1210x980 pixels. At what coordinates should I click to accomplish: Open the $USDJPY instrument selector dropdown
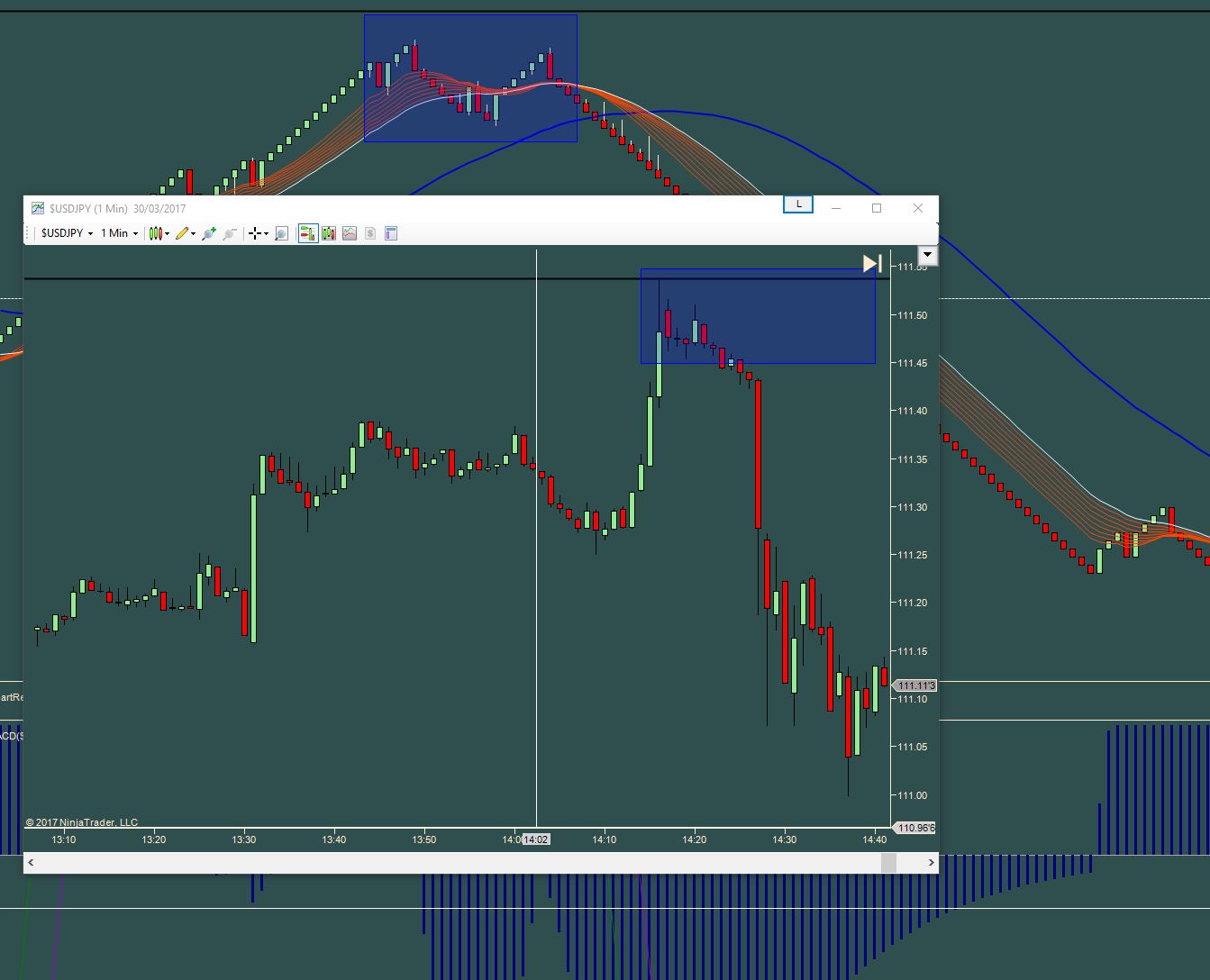coord(68,233)
